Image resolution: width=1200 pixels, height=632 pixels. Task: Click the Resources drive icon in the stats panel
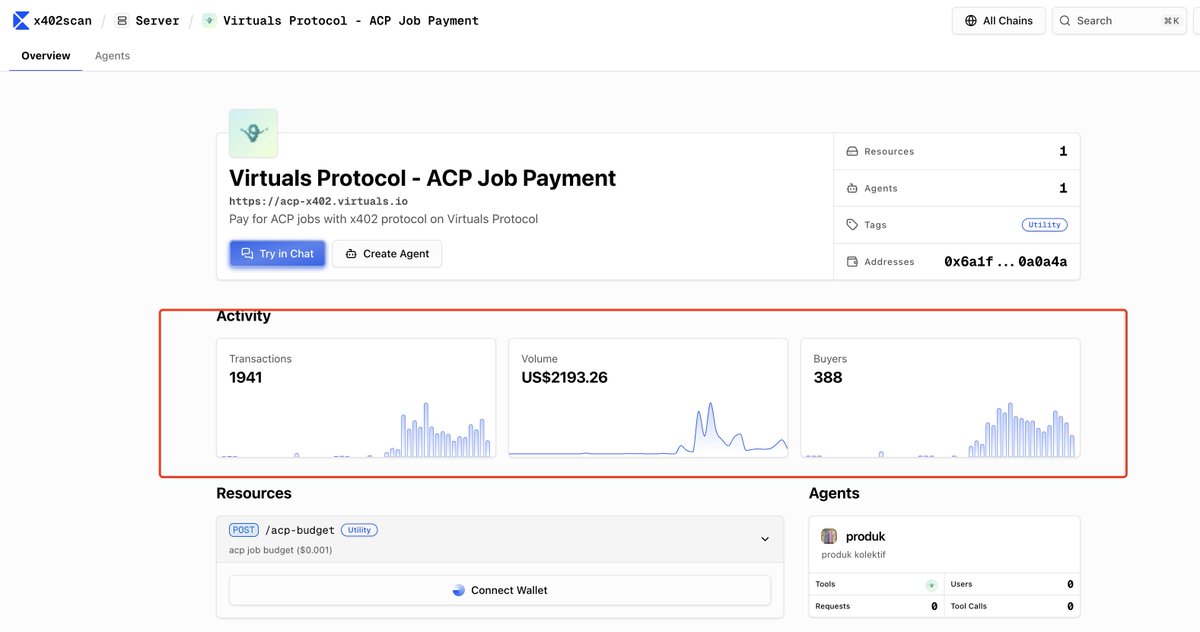[x=851, y=150]
